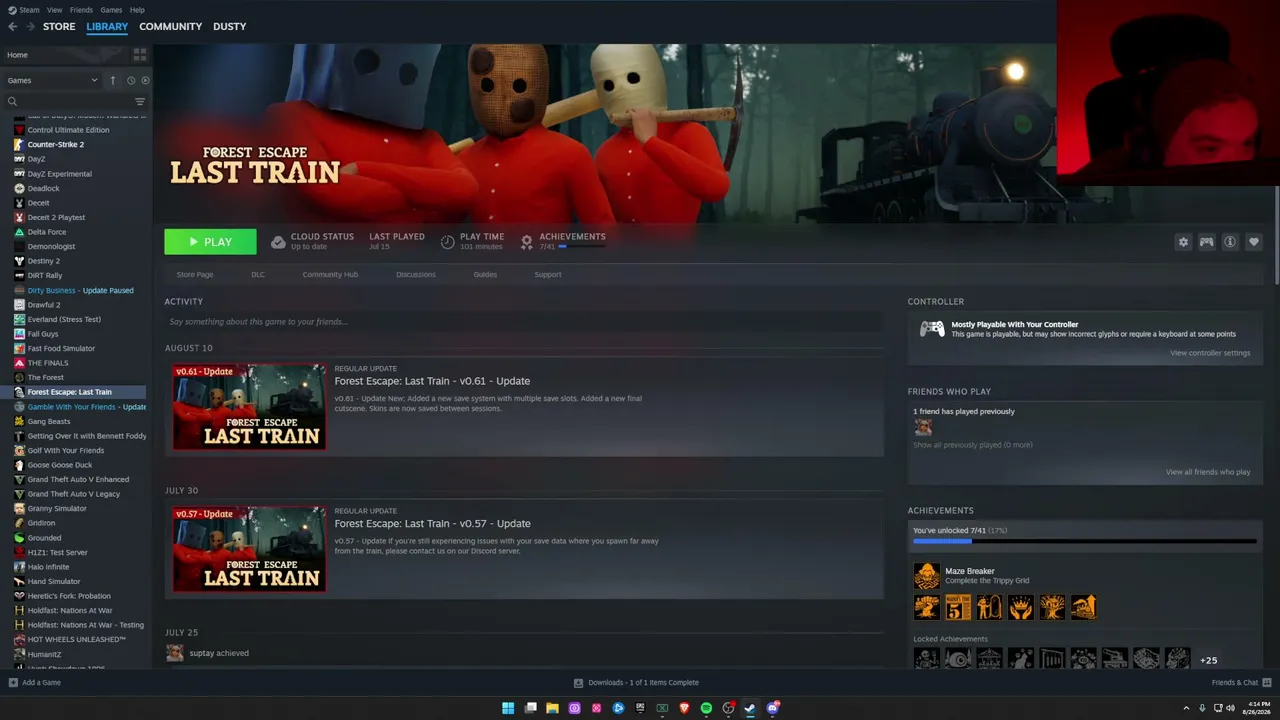Open the crown-in-hands unlocked achievement icon
This screenshot has height=720, width=1280.
tap(1020, 607)
